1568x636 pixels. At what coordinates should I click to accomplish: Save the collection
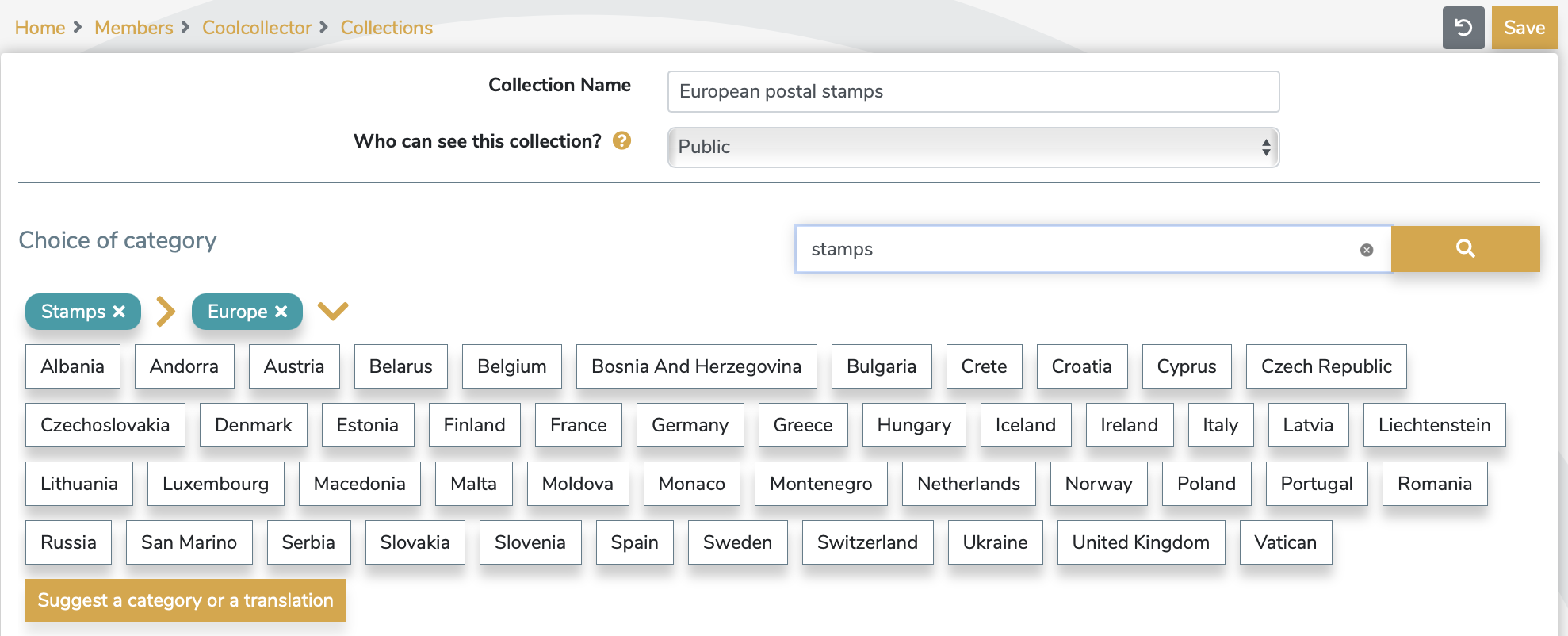point(1524,28)
